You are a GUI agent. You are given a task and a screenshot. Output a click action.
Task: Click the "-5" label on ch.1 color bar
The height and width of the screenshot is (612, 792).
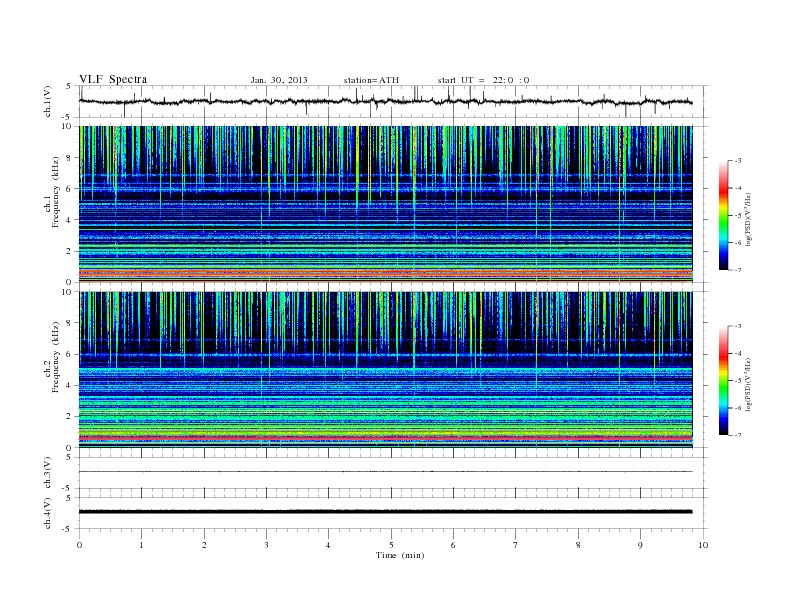click(738, 216)
